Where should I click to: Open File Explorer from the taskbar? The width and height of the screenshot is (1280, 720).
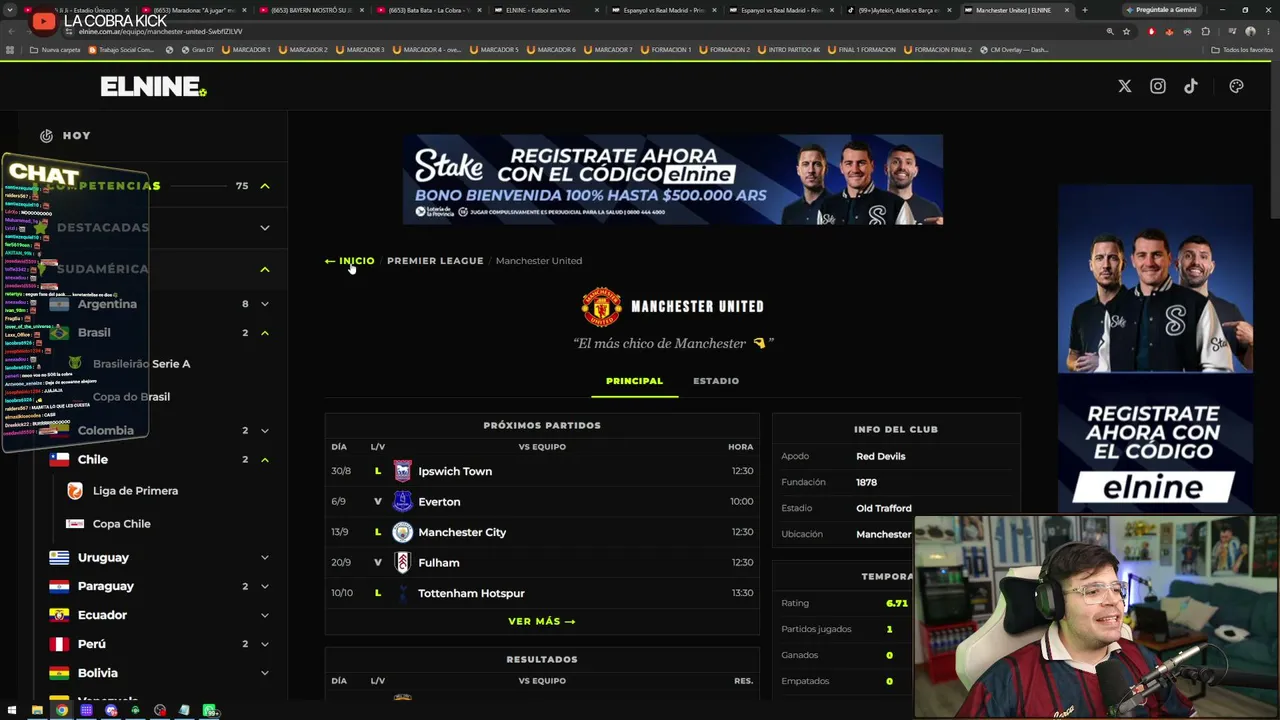37,711
